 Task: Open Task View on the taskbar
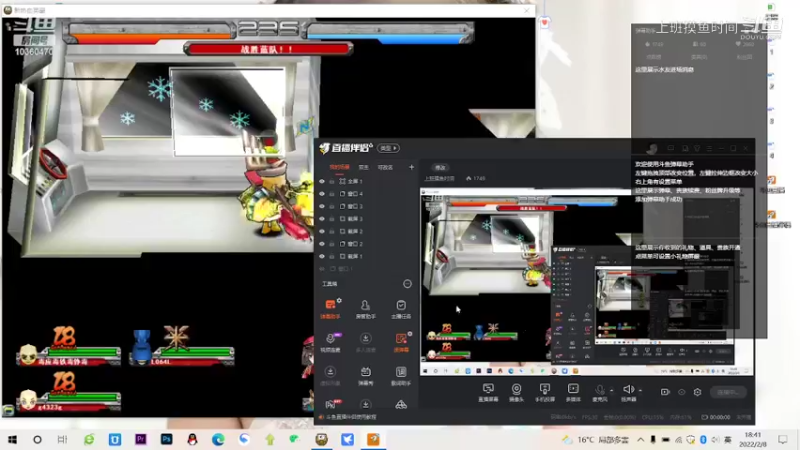tap(62, 439)
